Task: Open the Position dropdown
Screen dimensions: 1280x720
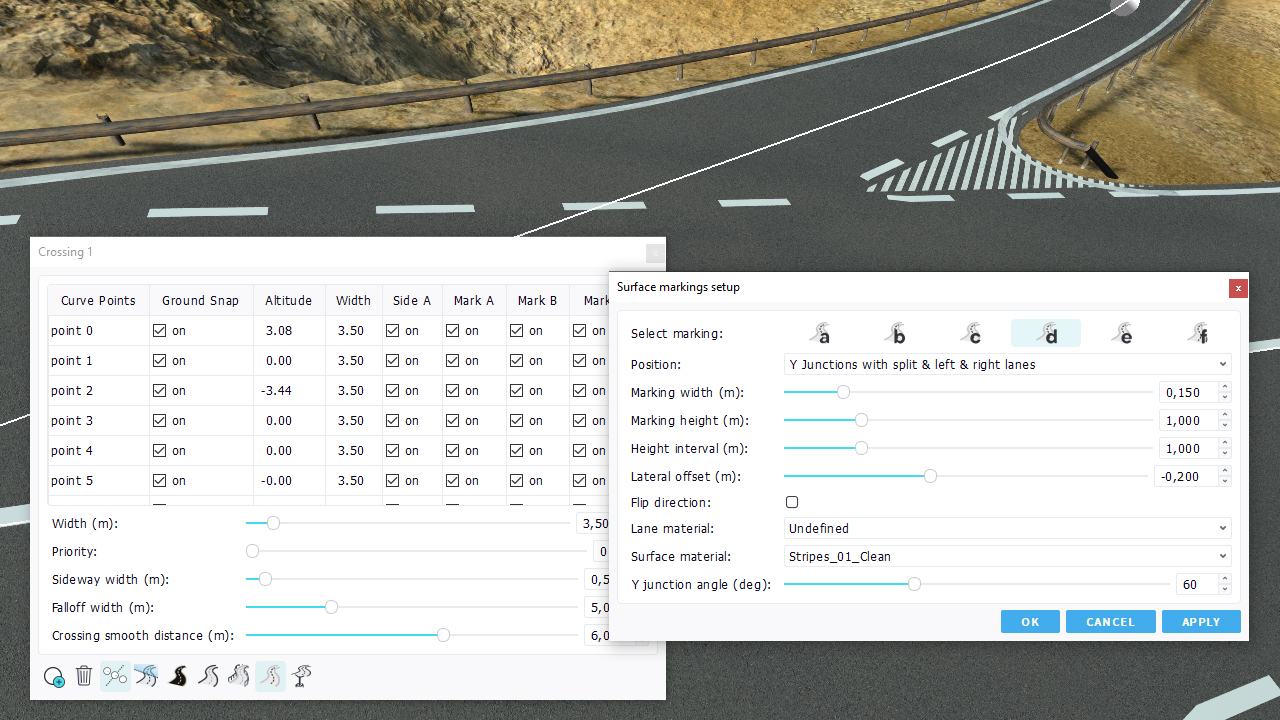Action: [x=1007, y=365]
